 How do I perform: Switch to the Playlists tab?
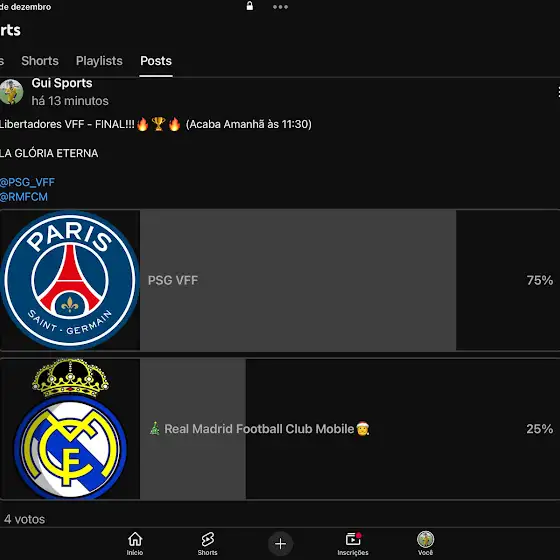click(x=99, y=61)
